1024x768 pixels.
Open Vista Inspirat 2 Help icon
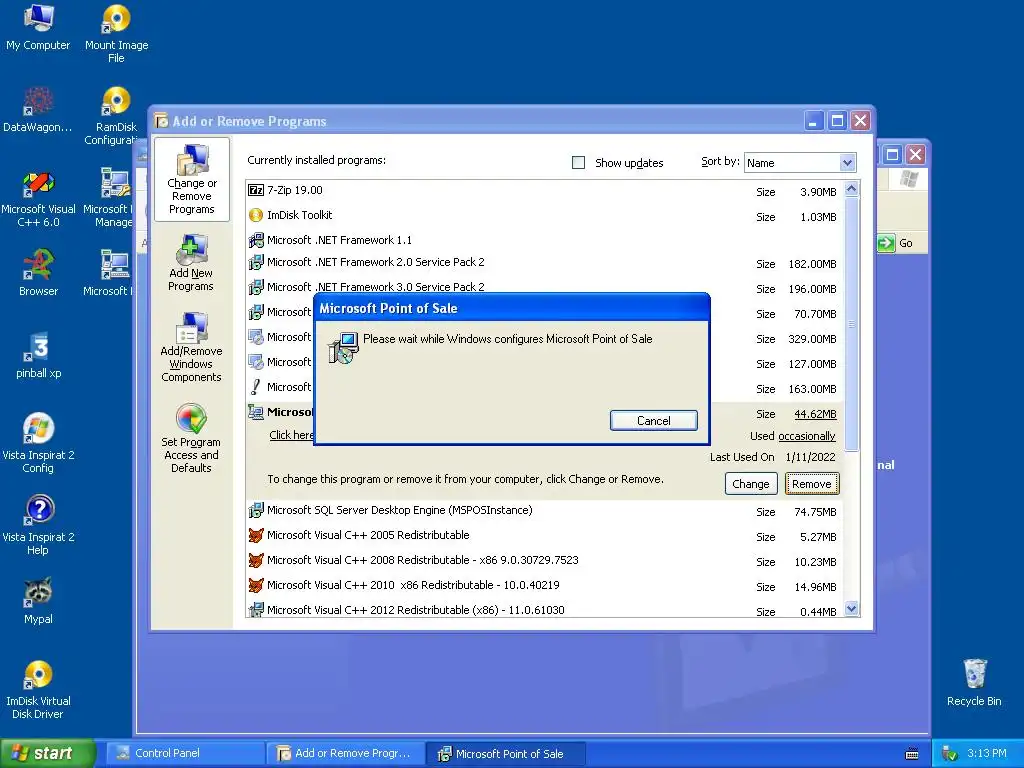pos(39,525)
